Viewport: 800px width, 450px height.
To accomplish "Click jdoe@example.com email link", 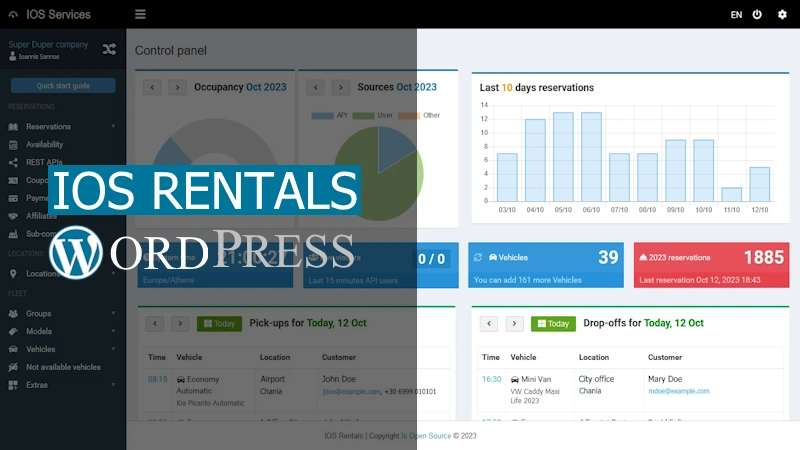I will [x=351, y=392].
